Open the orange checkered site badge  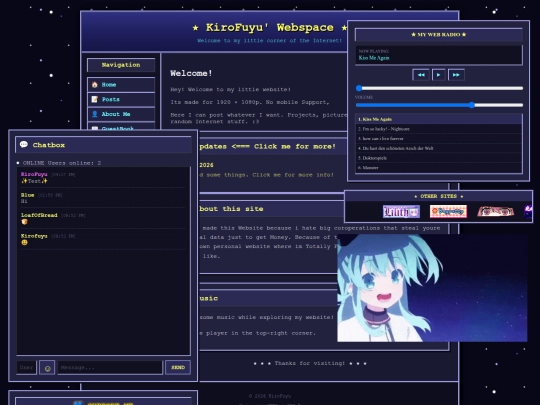pyautogui.click(x=448, y=211)
